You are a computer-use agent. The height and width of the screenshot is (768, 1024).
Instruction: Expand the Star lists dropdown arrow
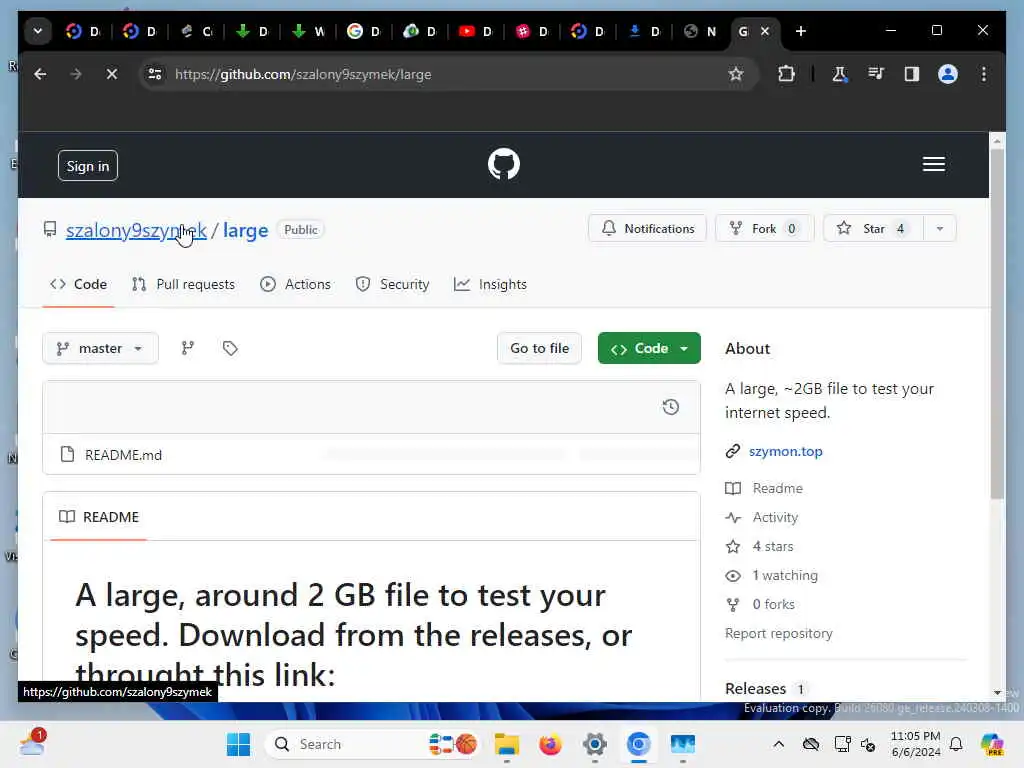[x=940, y=229]
